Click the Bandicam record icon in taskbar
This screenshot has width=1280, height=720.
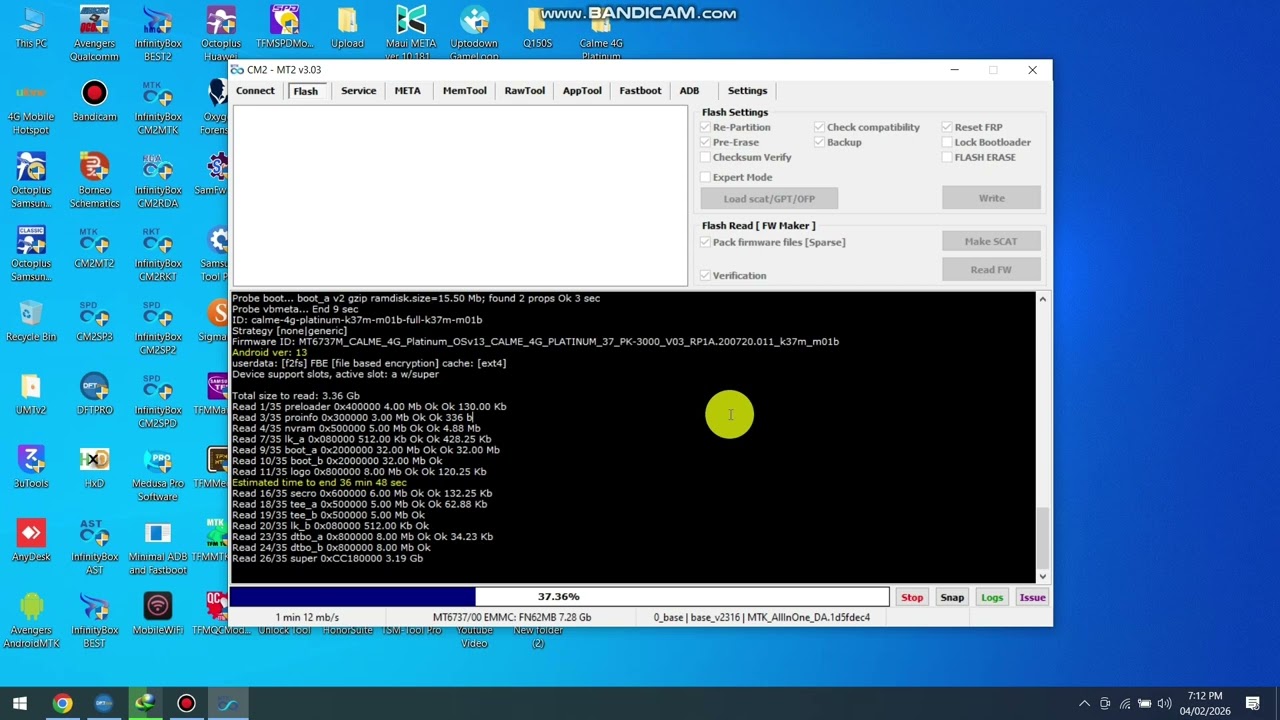pyautogui.click(x=186, y=703)
